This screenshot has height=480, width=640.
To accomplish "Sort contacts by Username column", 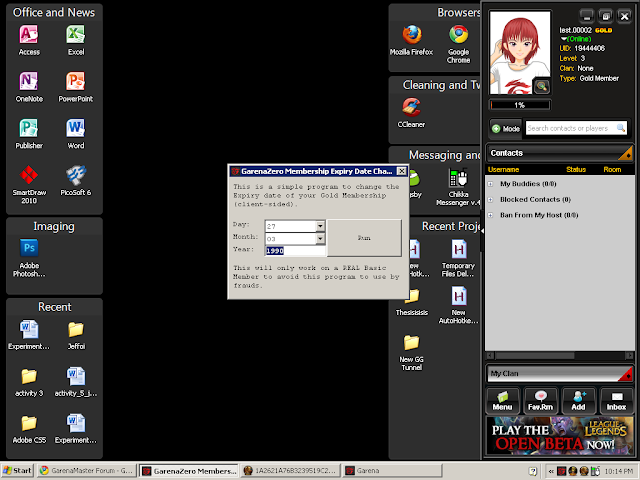I will click(x=503, y=169).
